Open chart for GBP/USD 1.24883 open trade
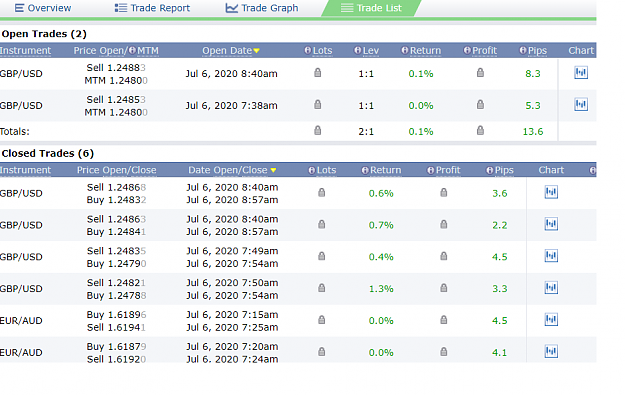Viewport: 625px width, 395px height. tap(581, 73)
